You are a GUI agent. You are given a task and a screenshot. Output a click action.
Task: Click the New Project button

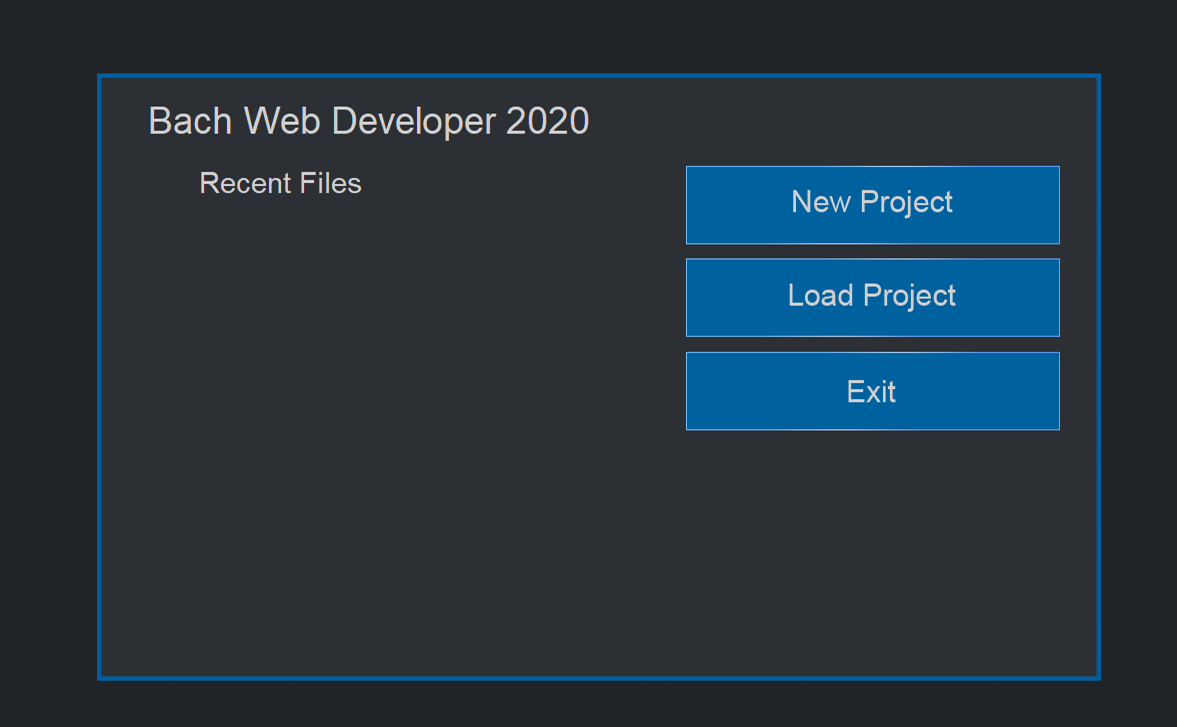click(x=872, y=205)
